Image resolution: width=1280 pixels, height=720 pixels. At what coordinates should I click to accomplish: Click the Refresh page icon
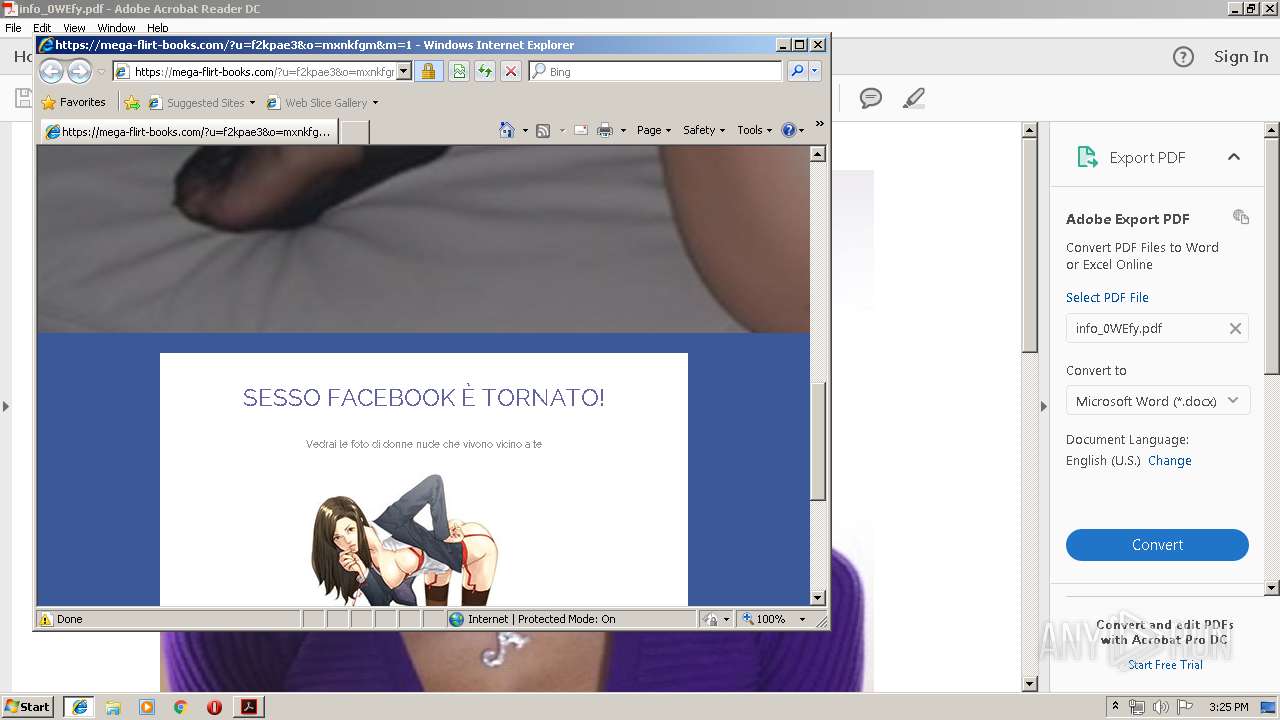click(485, 71)
